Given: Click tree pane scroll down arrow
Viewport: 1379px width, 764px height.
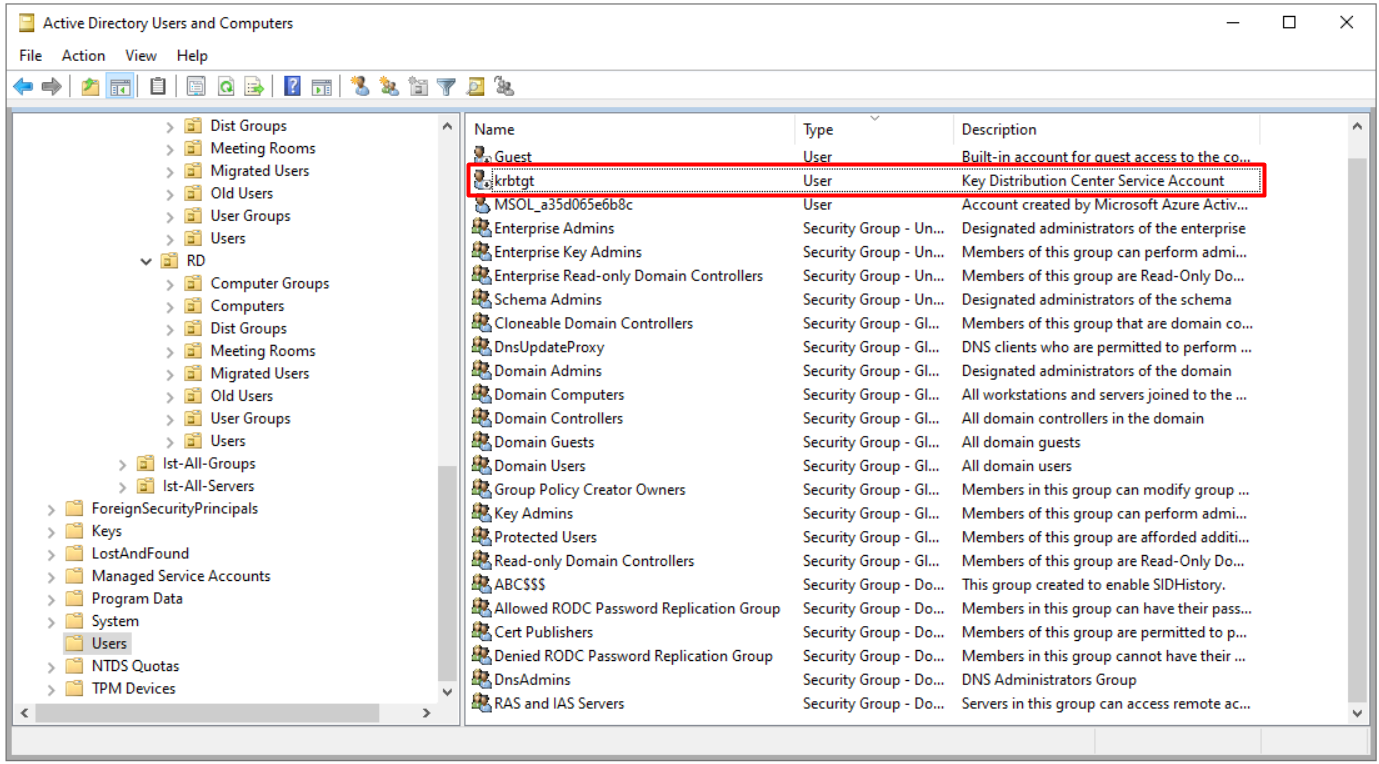Looking at the screenshot, I should click(x=447, y=692).
